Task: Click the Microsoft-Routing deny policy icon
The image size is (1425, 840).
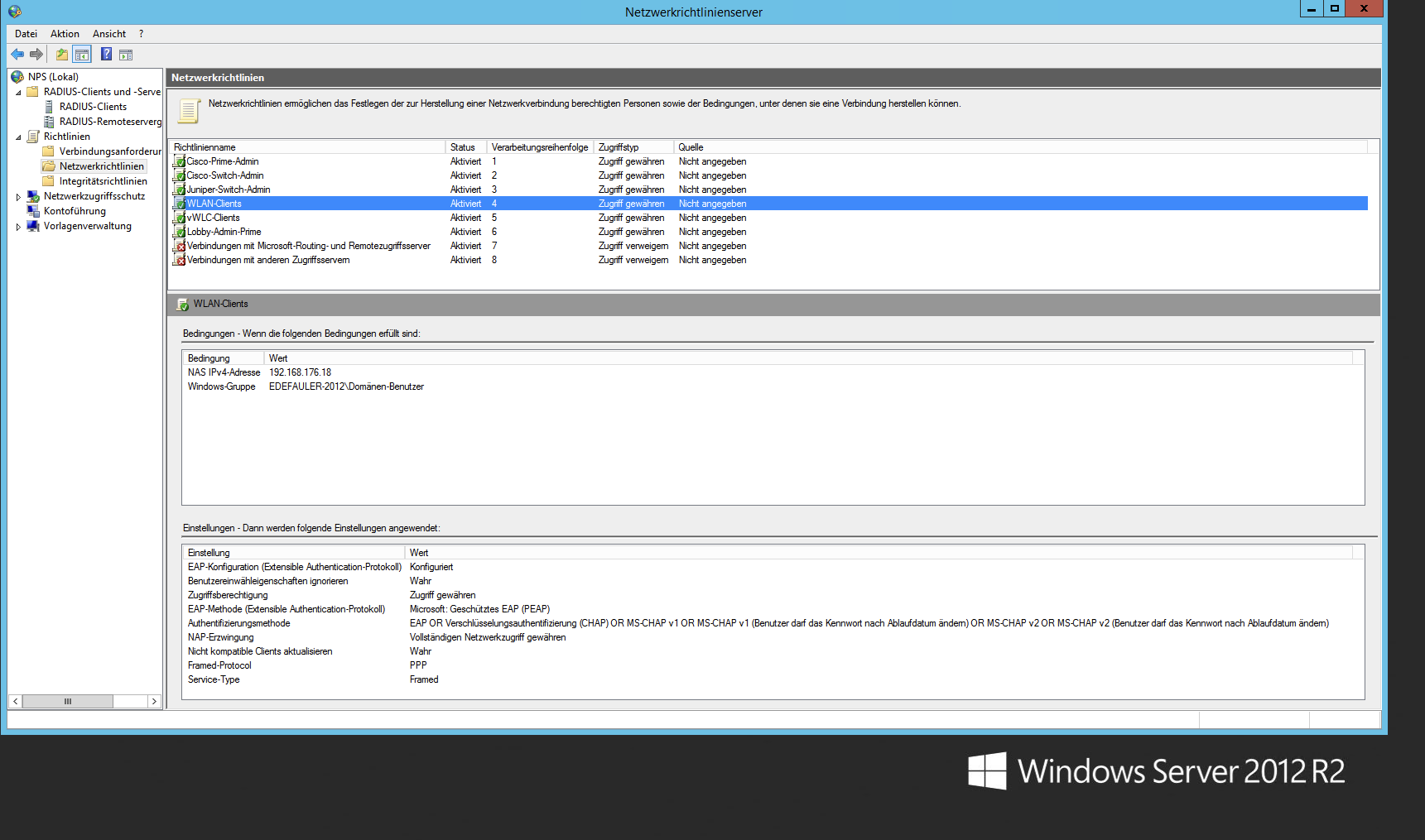Action: [x=179, y=246]
